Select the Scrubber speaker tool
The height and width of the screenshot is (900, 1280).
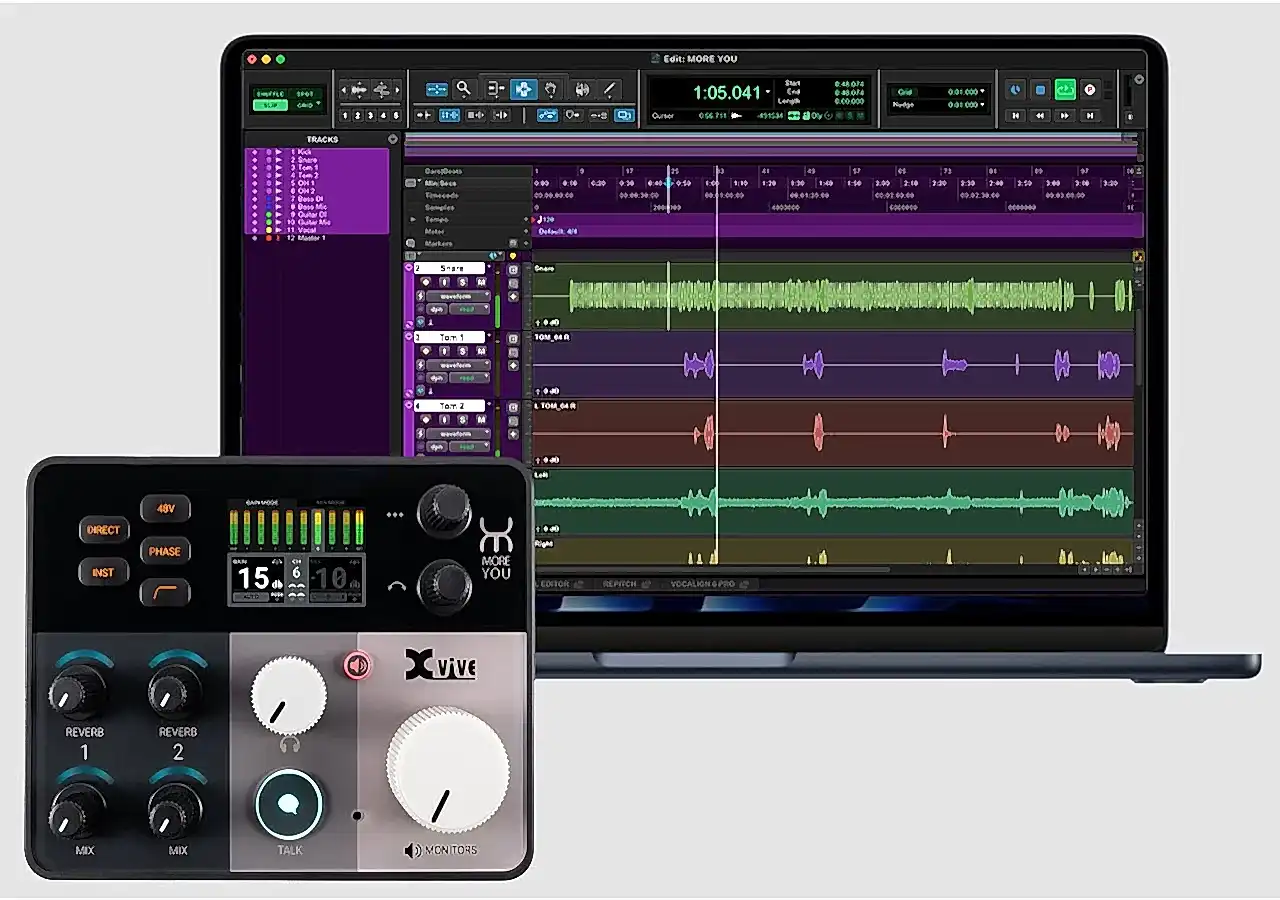(581, 89)
